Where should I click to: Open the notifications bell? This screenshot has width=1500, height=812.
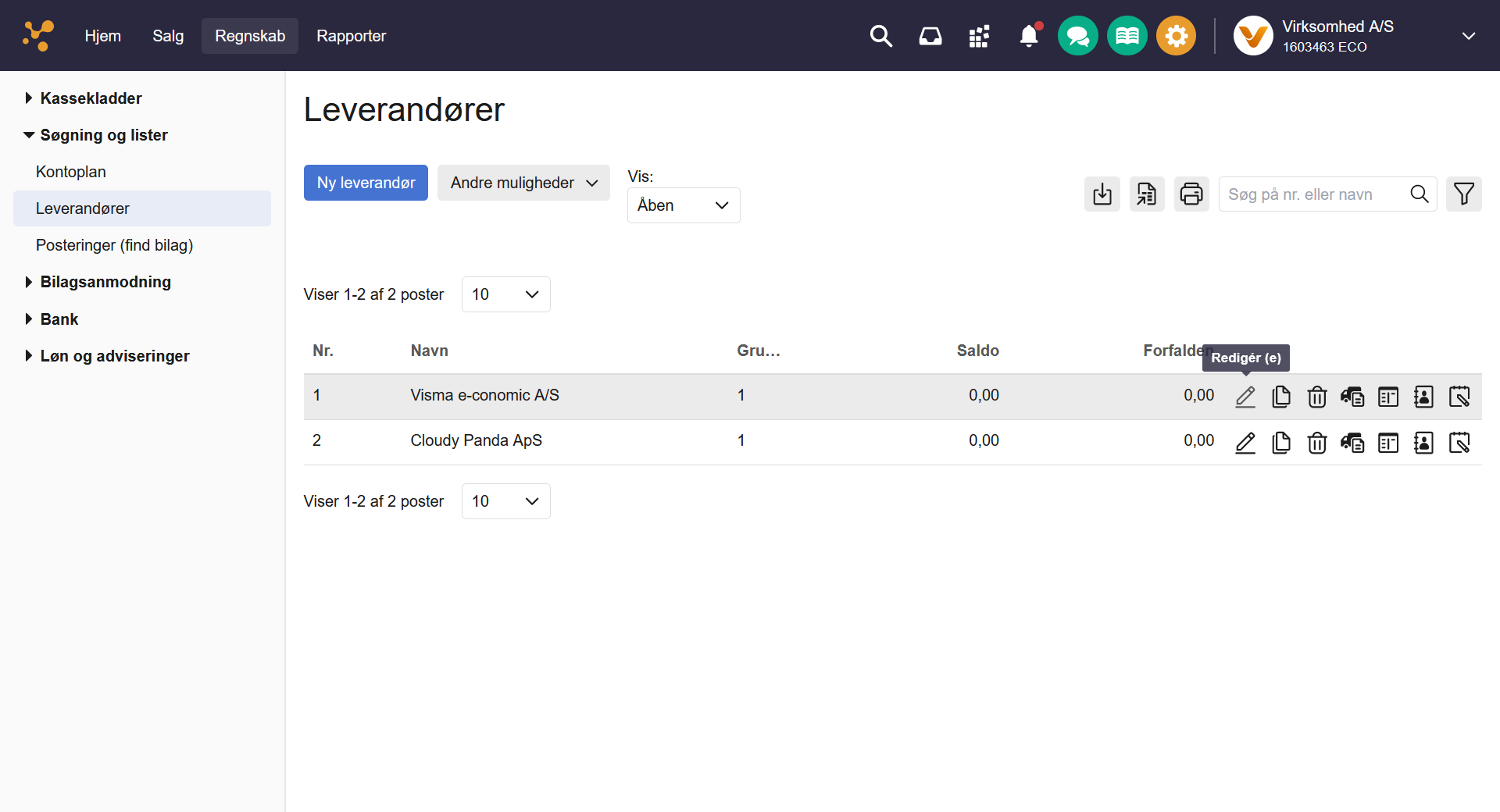click(x=1029, y=36)
